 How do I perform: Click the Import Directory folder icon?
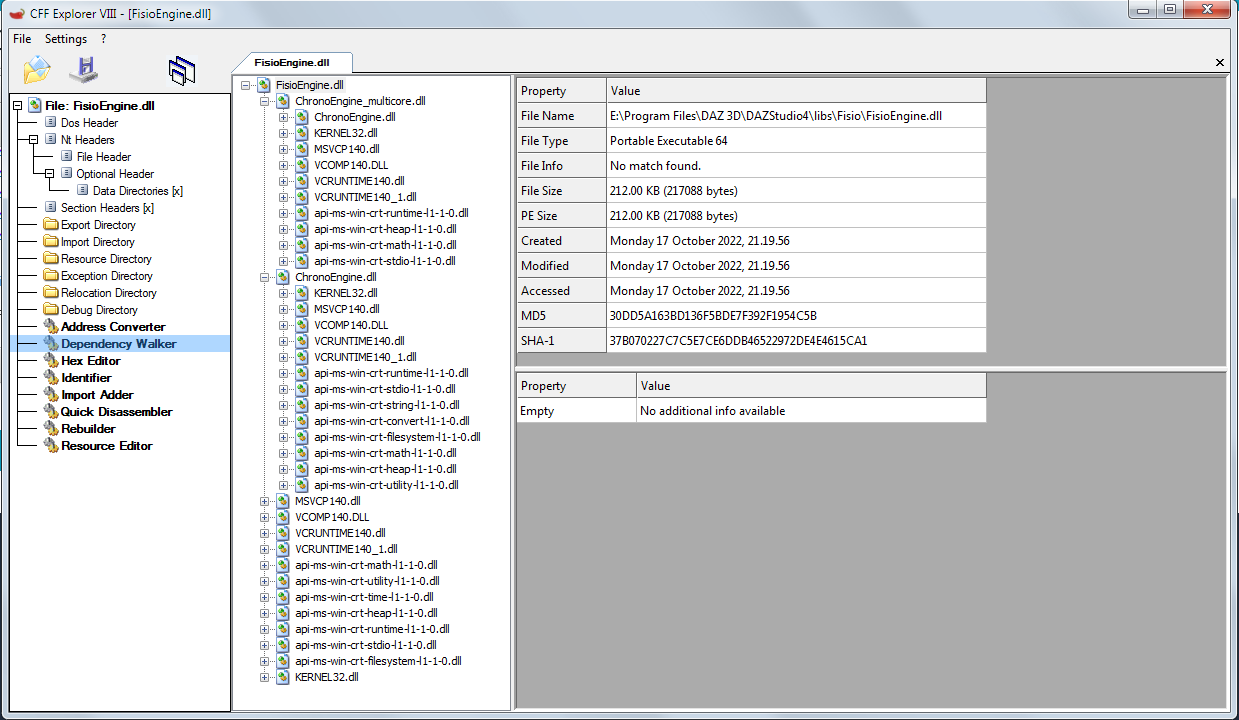click(x=51, y=242)
